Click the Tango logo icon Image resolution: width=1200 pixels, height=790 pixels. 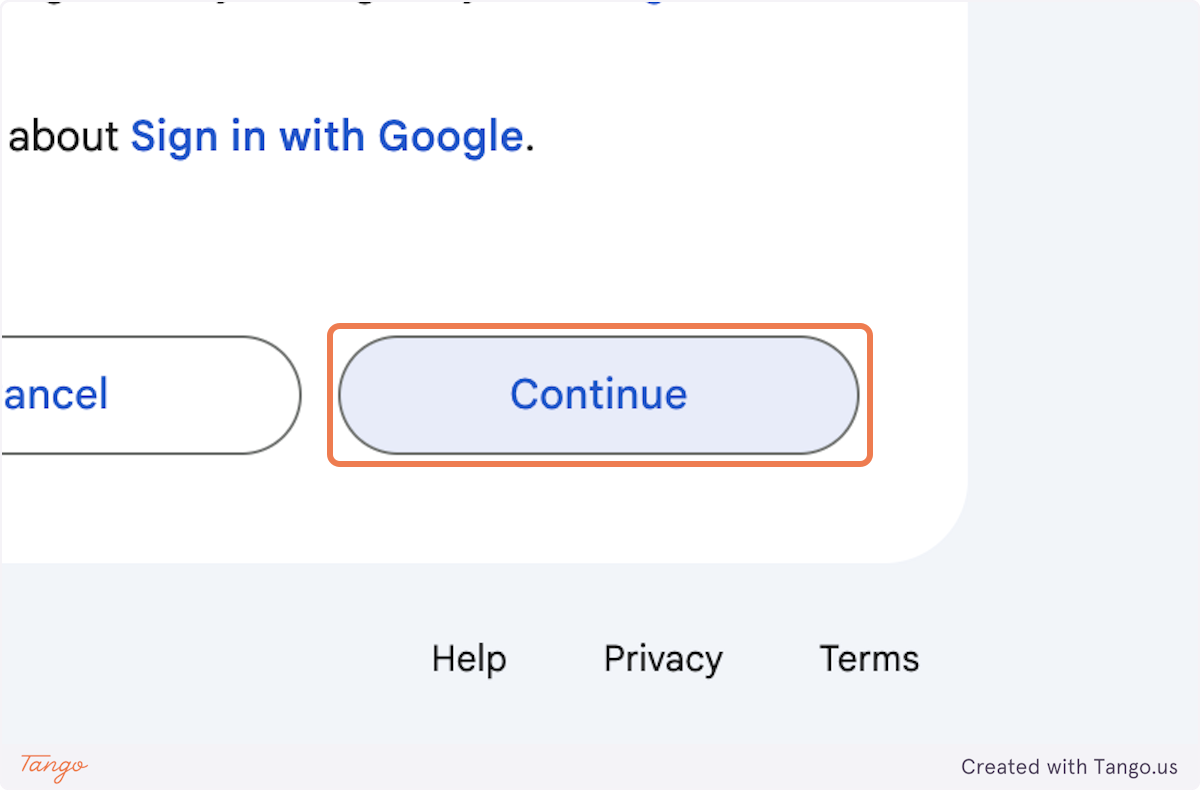pyautogui.click(x=54, y=767)
